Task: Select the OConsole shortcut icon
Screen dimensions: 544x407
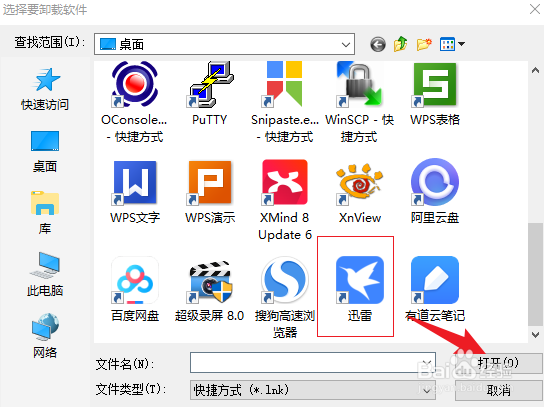Action: (x=135, y=84)
